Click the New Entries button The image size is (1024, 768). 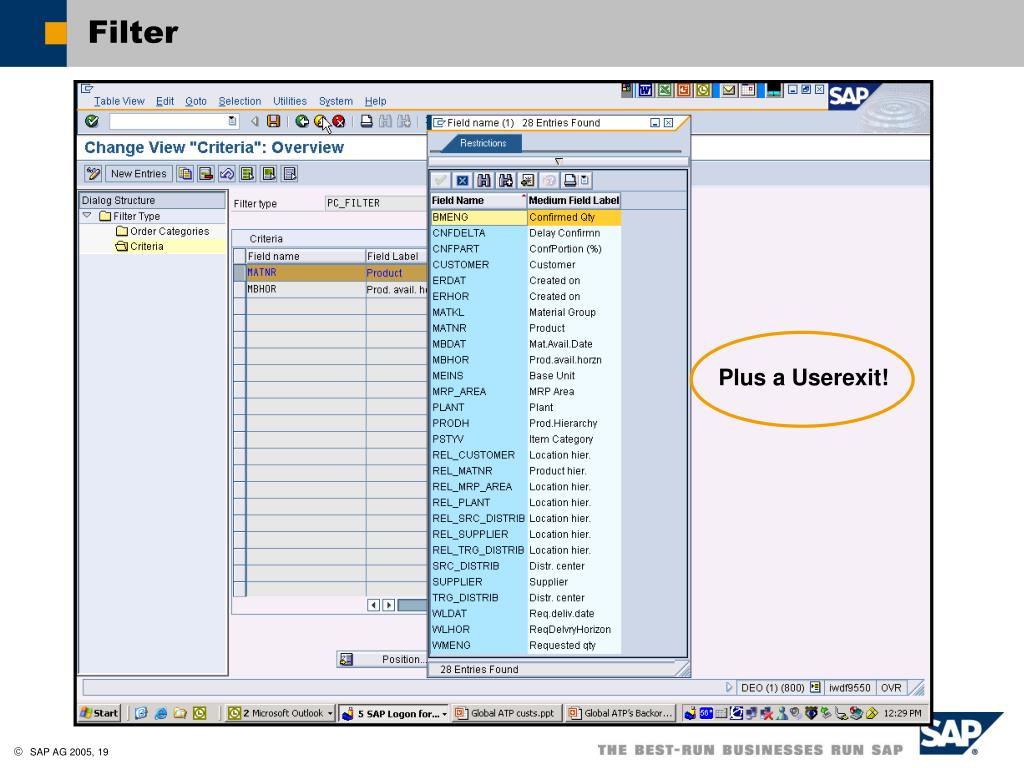pyautogui.click(x=138, y=174)
